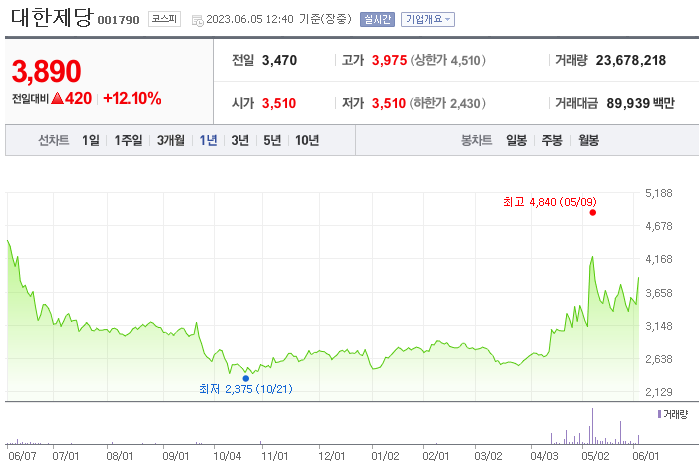This screenshot has height=476, width=699.
Task: Click the blue 최저 2,375 low marker dot
Action: pos(246,378)
